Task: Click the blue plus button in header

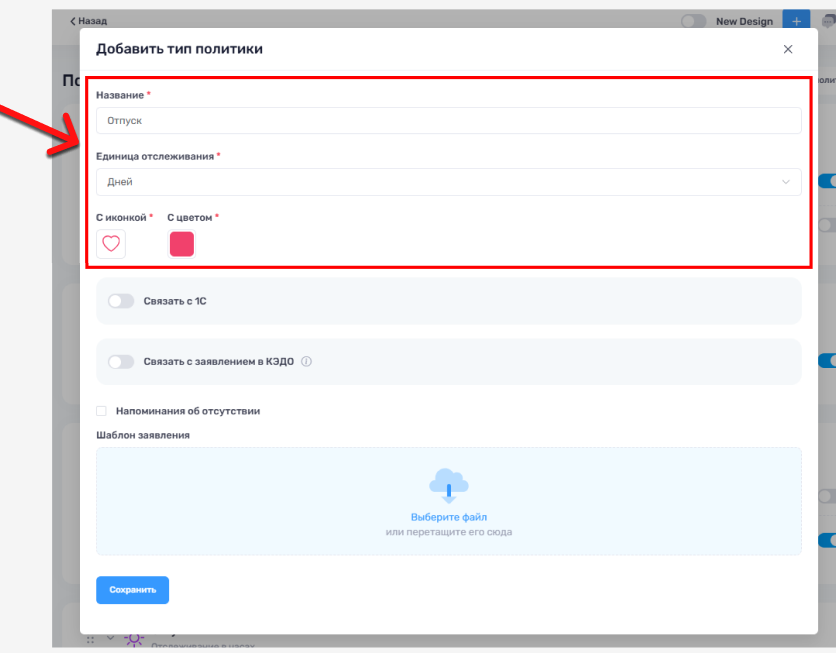Action: pos(796,21)
